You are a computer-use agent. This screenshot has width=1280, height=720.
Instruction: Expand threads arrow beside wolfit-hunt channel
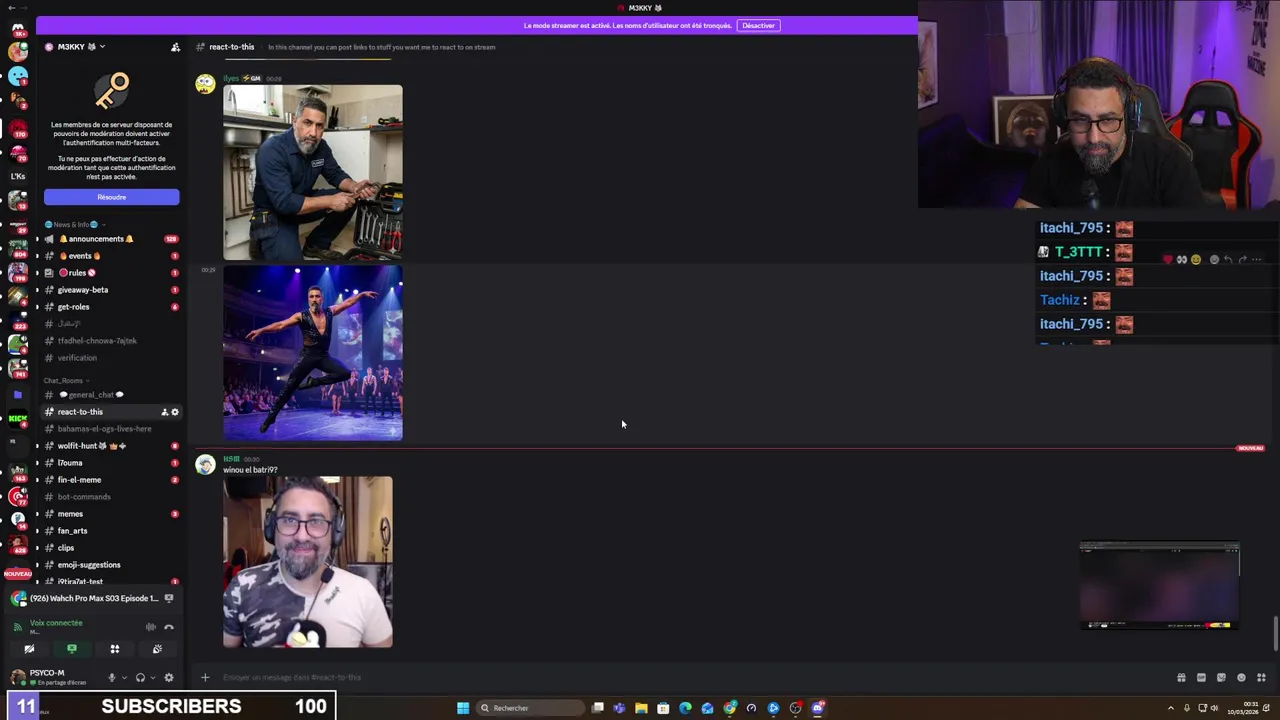tap(38, 446)
